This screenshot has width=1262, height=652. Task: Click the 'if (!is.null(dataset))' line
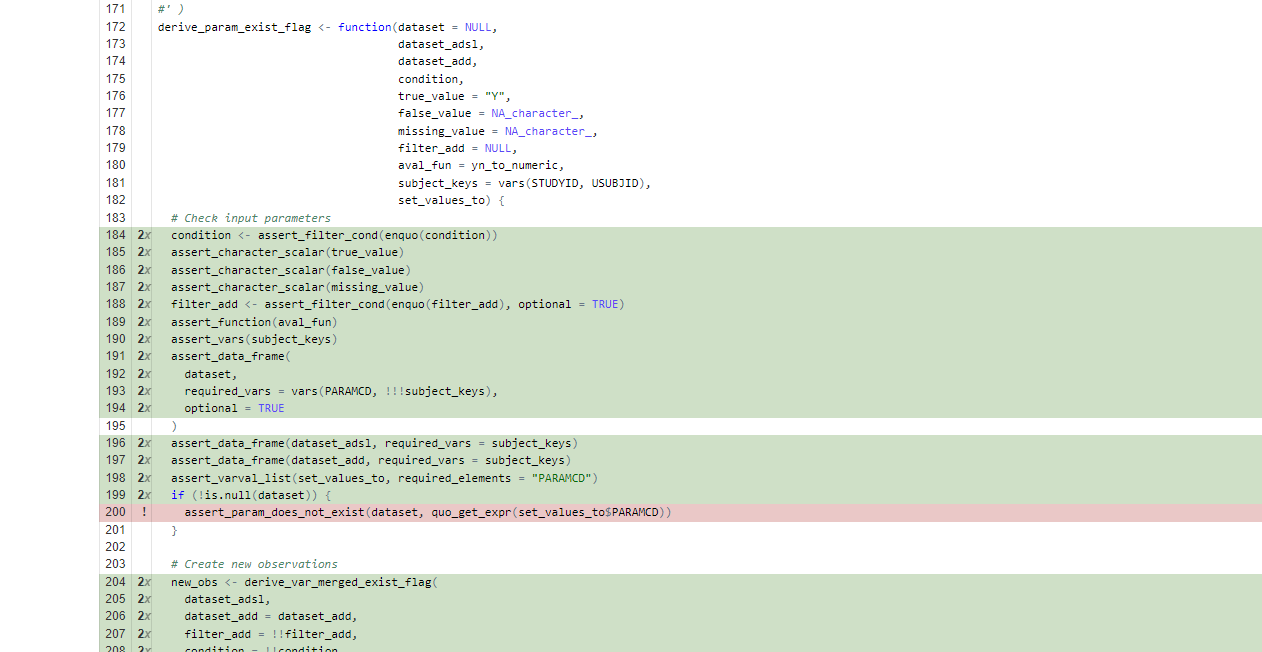pyautogui.click(x=251, y=495)
